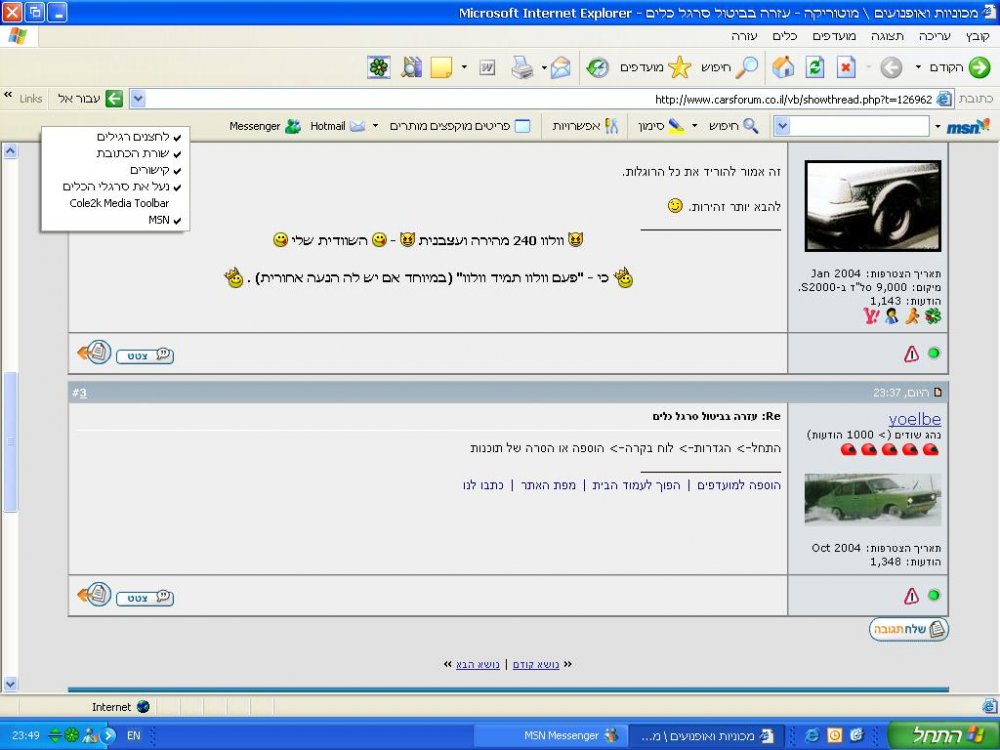
Task: Click the MSN highlight (סימון) marker icon
Action: coord(675,126)
